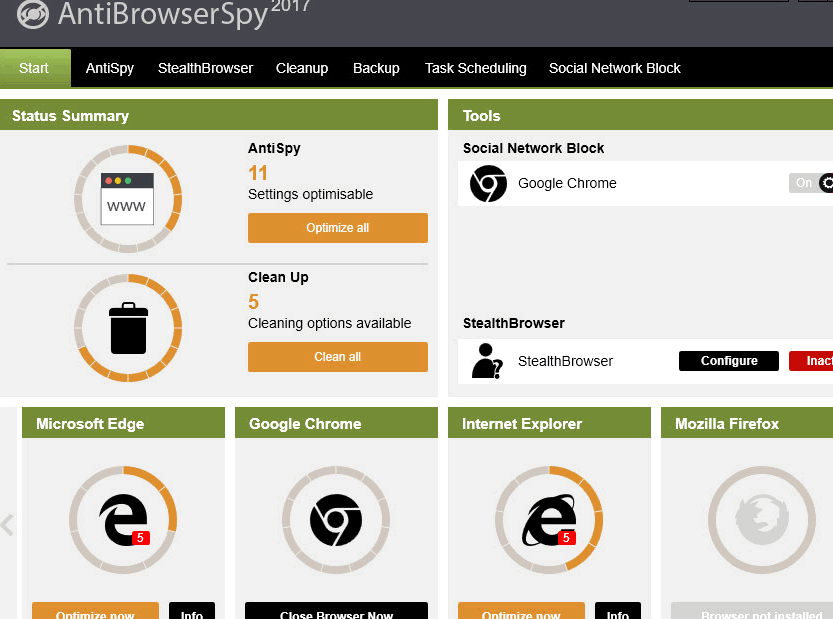Click the Clean Up count 5
The image size is (833, 619).
pos(253,302)
